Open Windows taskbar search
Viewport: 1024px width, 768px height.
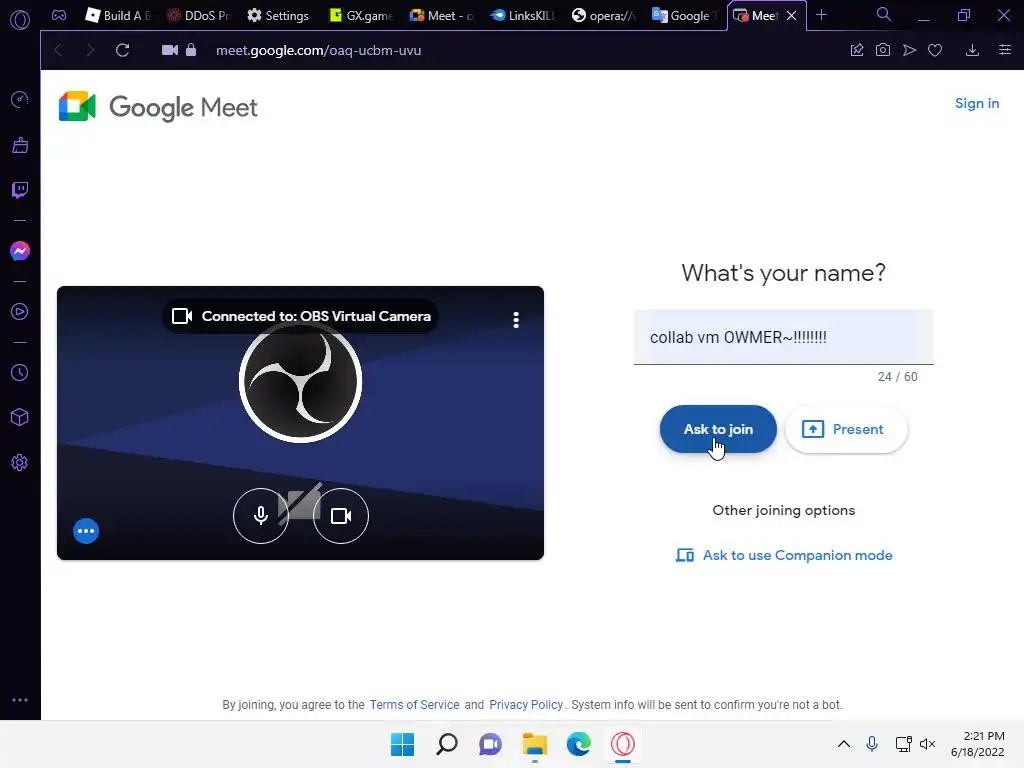[x=447, y=744]
